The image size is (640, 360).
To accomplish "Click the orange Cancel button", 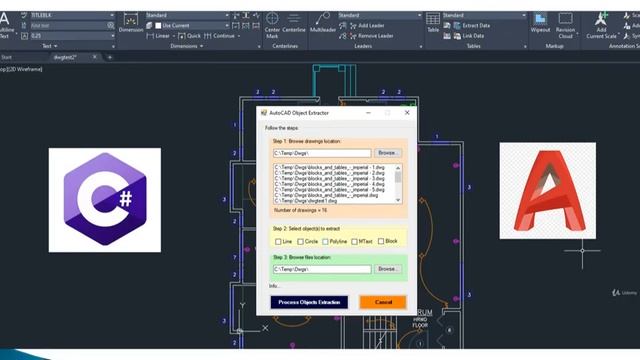I will [x=383, y=302].
